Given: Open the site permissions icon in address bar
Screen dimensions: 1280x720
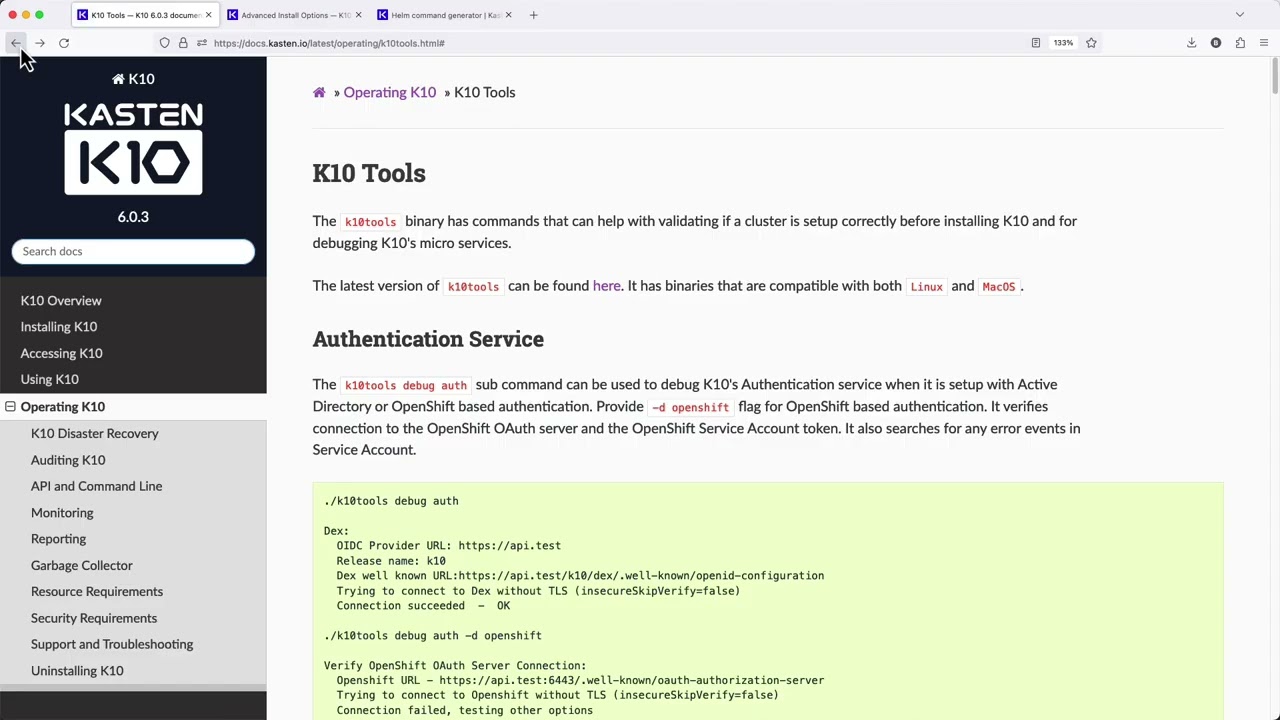Looking at the screenshot, I should click(x=202, y=43).
